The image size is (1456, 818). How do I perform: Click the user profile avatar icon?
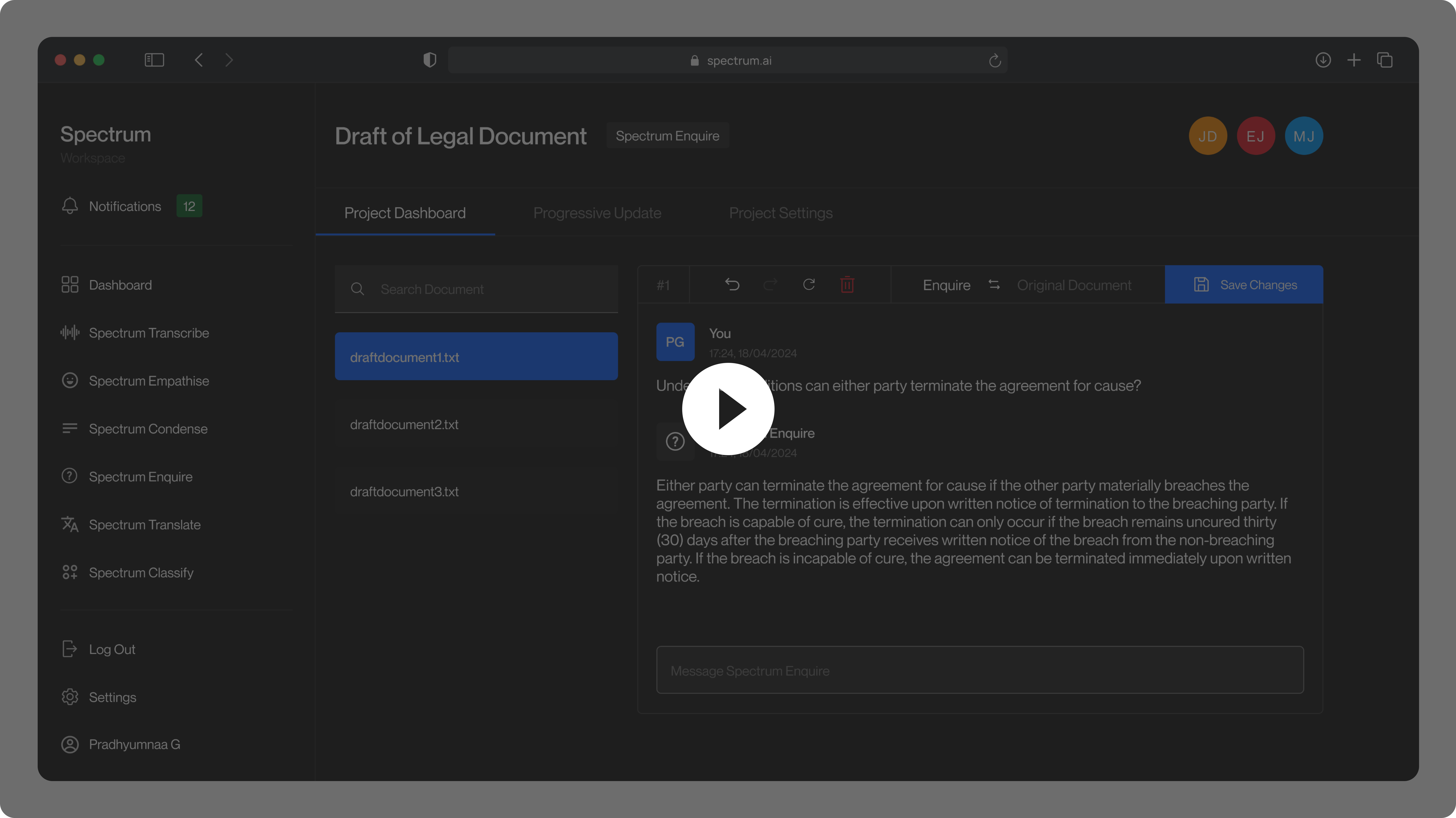pyautogui.click(x=70, y=745)
